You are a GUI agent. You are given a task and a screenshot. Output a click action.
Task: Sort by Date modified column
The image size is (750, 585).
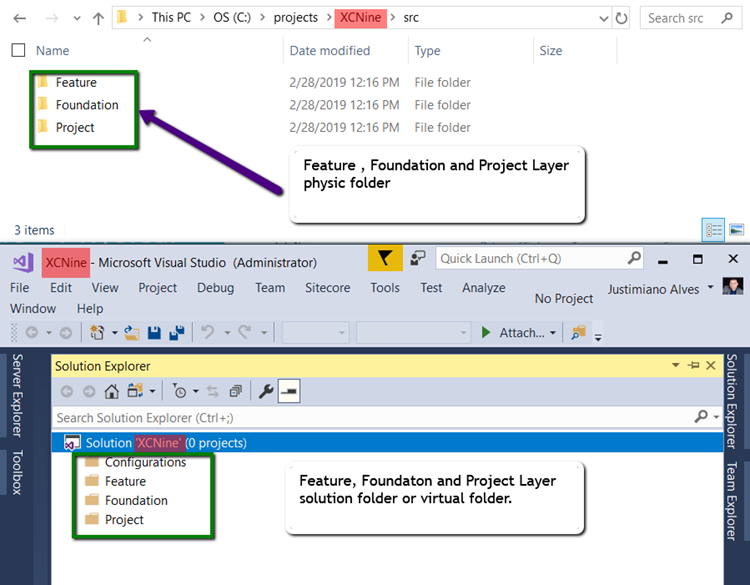coord(330,51)
